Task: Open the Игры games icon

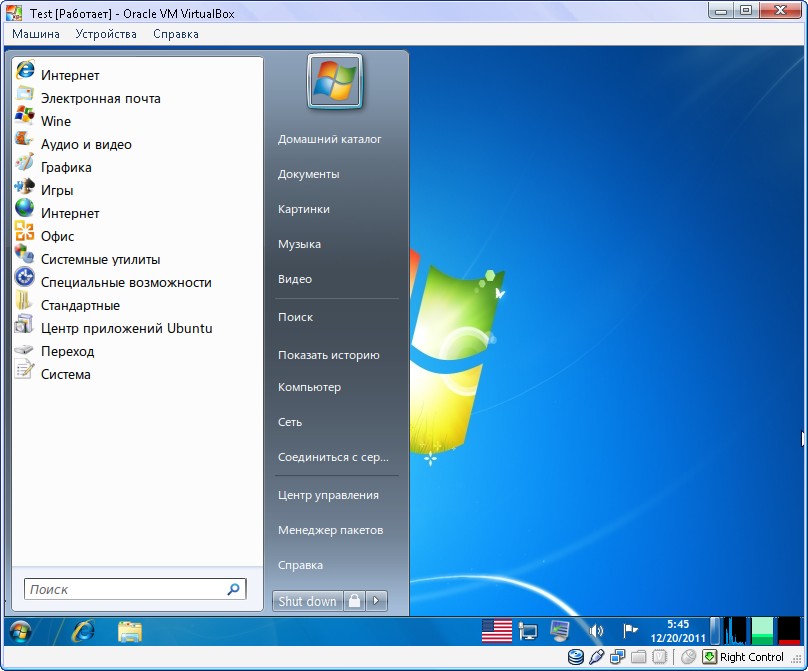Action: click(x=25, y=186)
